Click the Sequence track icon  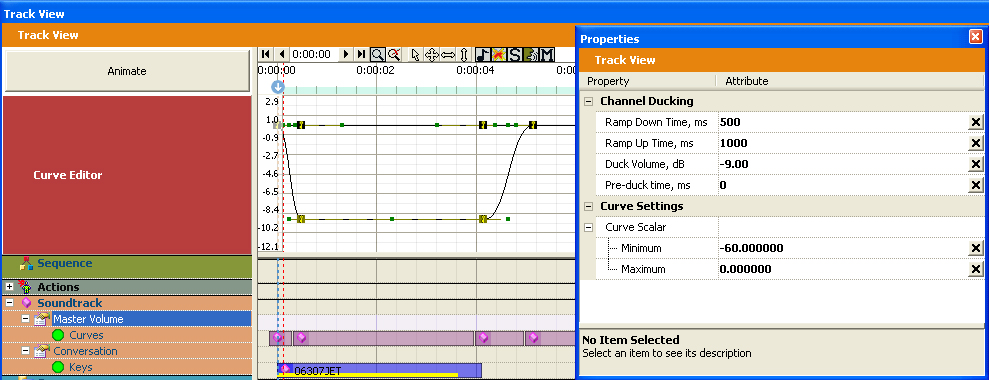[26, 264]
